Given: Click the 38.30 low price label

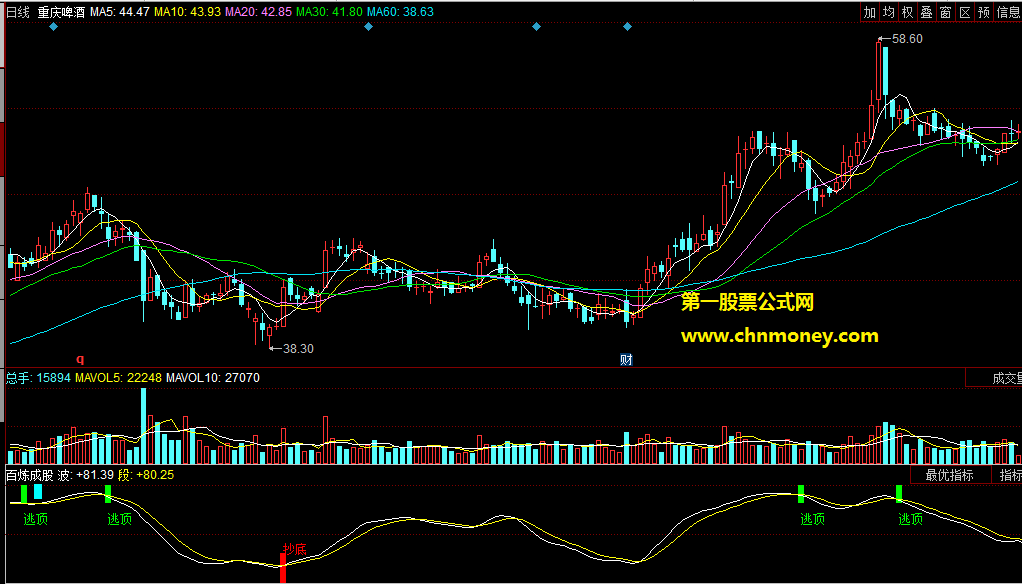Looking at the screenshot, I should coord(299,349).
